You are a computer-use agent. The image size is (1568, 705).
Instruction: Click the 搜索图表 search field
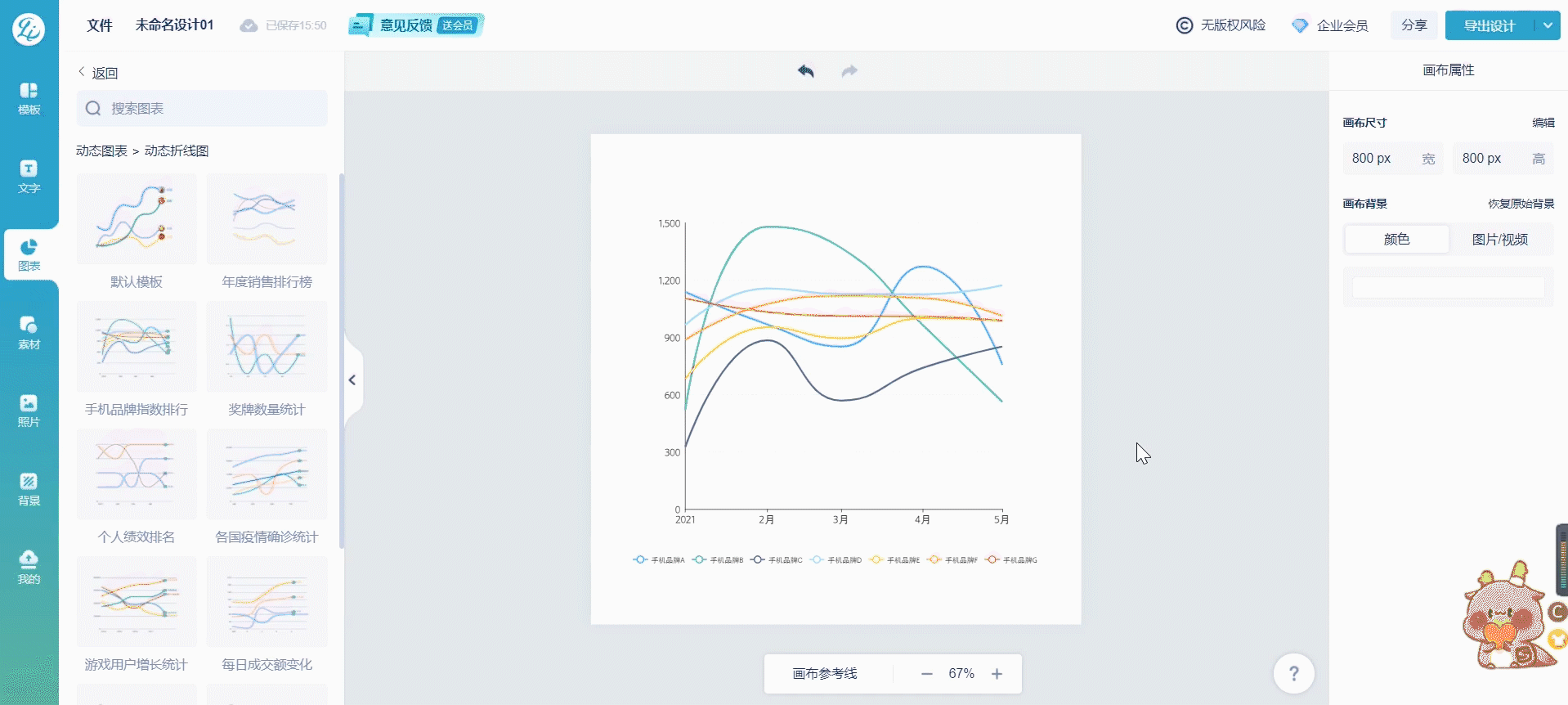(x=202, y=108)
